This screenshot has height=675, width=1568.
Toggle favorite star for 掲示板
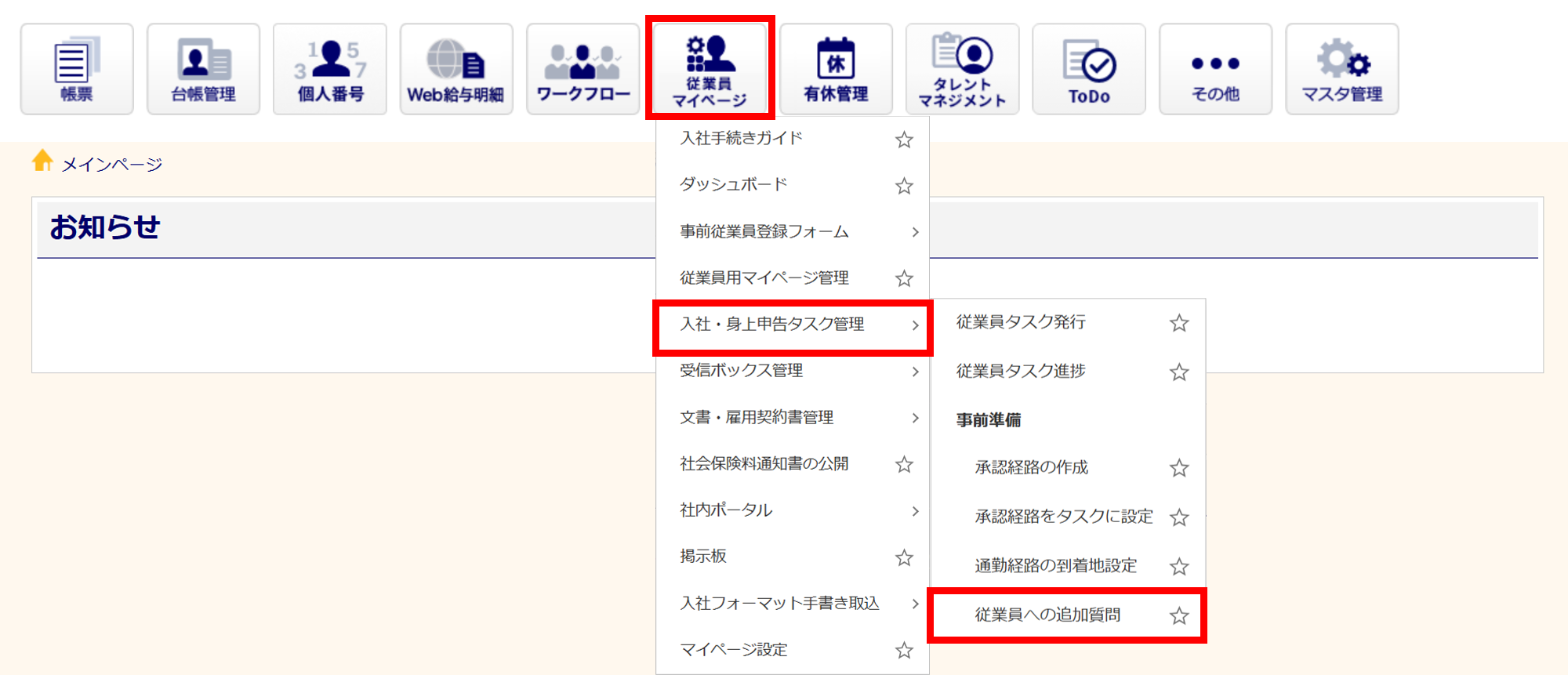[904, 557]
